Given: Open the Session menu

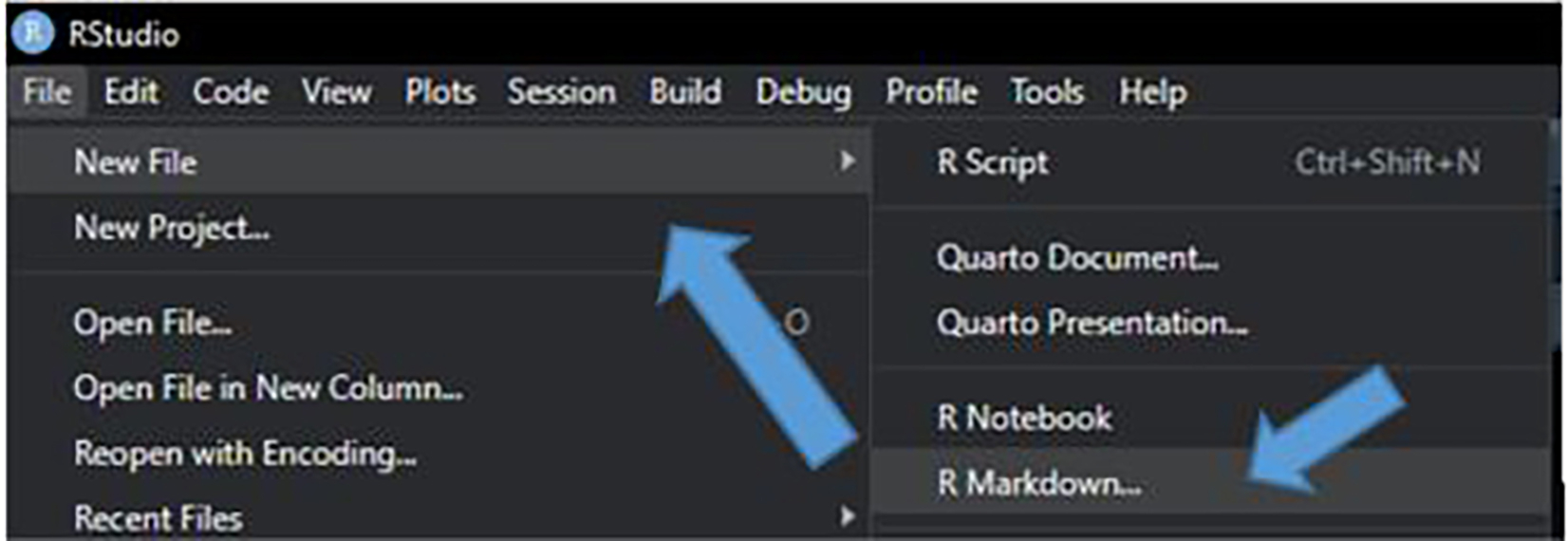Looking at the screenshot, I should (561, 92).
